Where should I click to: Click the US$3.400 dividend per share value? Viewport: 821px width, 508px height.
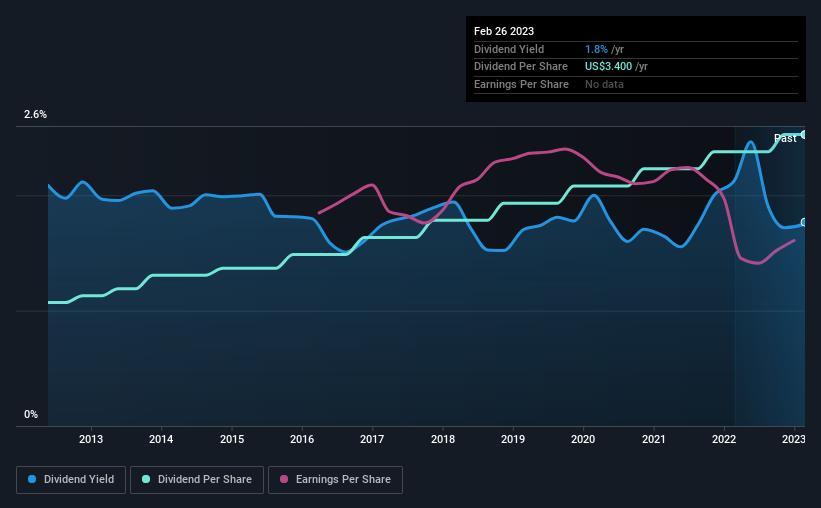[x=608, y=67]
